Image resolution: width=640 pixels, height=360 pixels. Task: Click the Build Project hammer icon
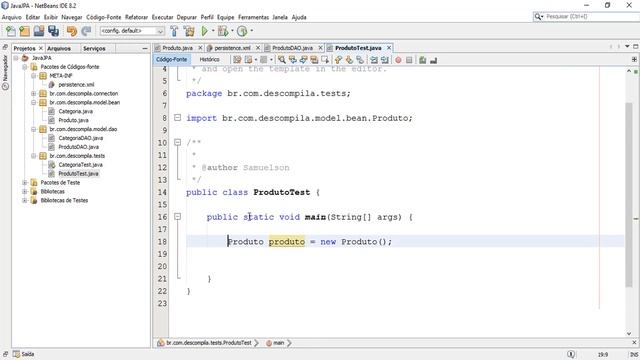[174, 31]
